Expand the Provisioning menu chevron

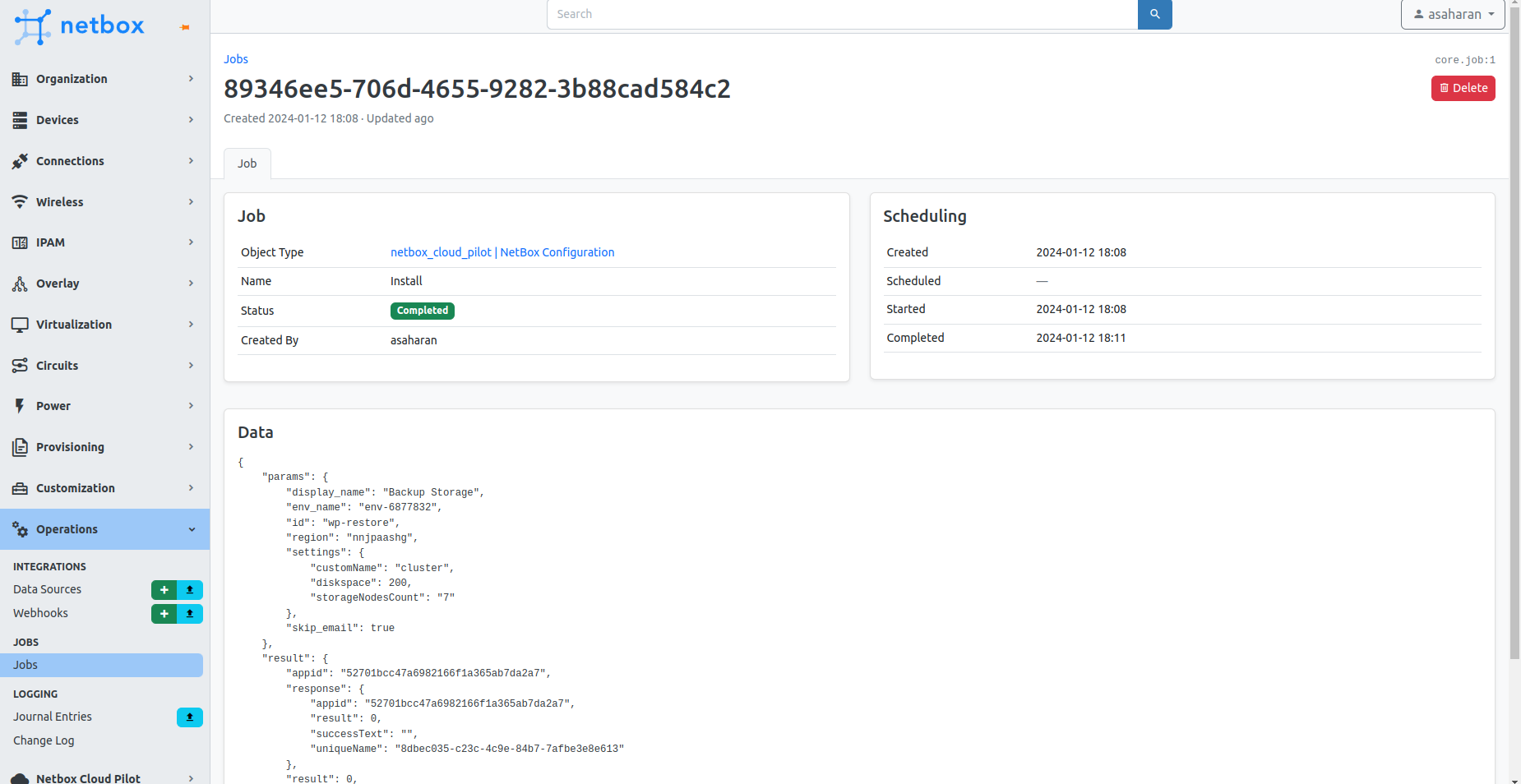[x=191, y=447]
